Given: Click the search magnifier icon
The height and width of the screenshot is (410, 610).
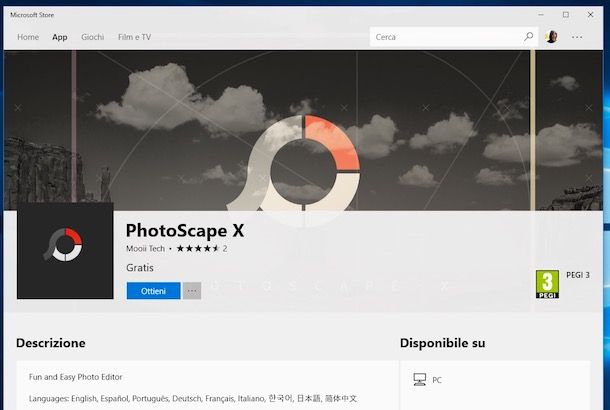Looking at the screenshot, I should [528, 37].
